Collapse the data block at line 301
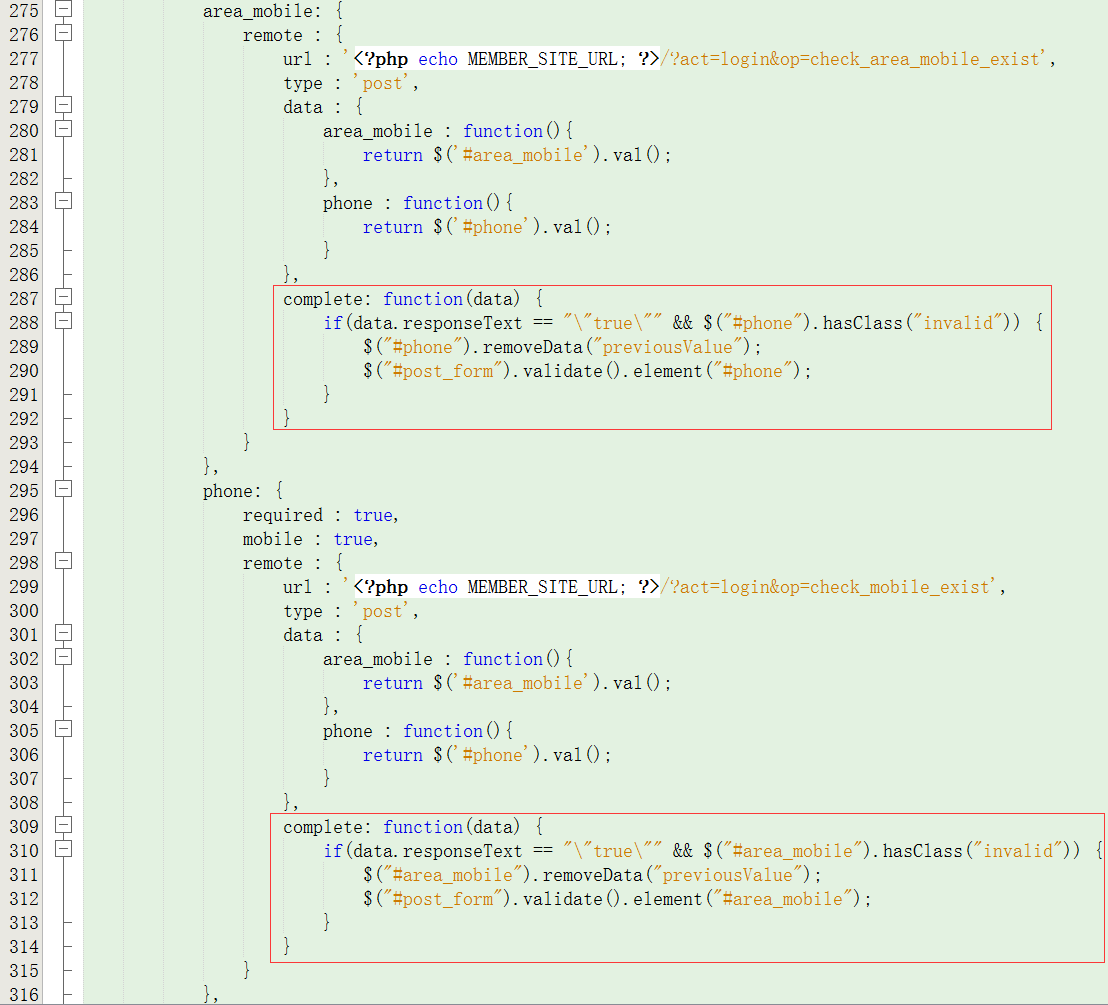 click(64, 635)
